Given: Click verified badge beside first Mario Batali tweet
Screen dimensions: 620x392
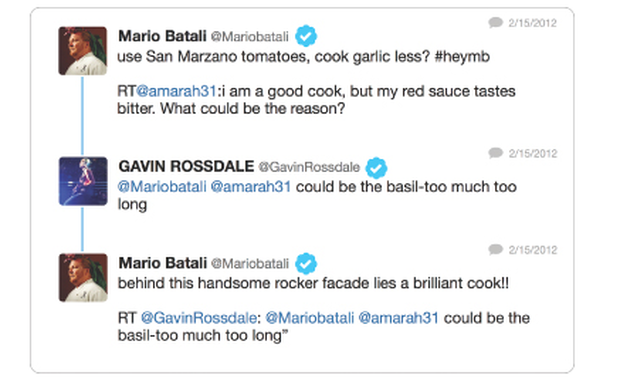Looking at the screenshot, I should click(x=306, y=36).
